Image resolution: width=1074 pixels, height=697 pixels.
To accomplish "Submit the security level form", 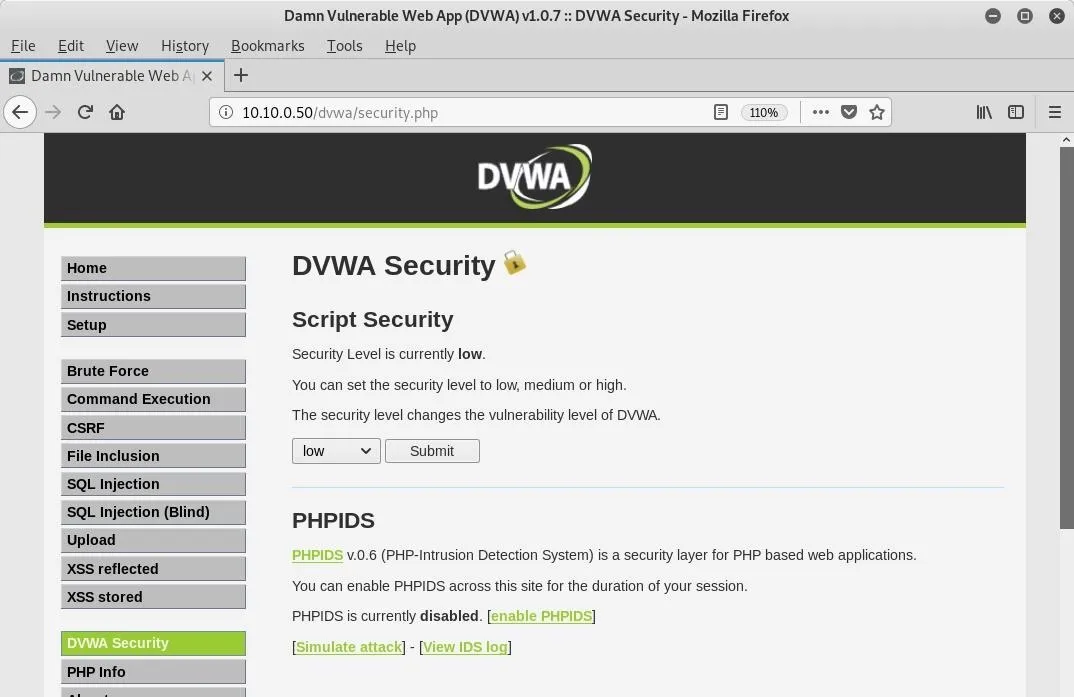I will point(432,451).
